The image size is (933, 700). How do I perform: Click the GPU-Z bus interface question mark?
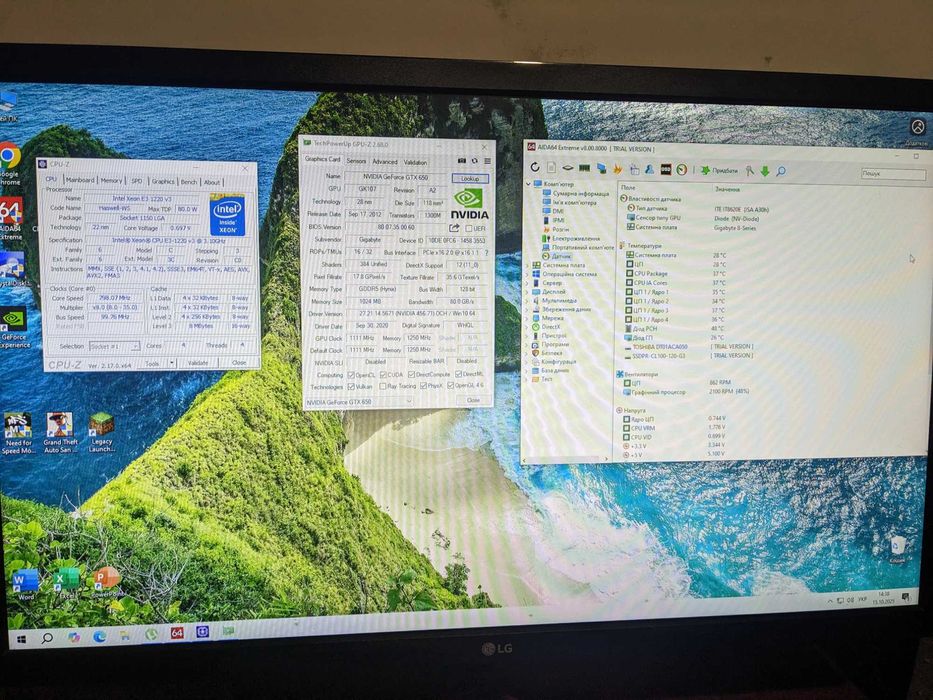[x=486, y=253]
